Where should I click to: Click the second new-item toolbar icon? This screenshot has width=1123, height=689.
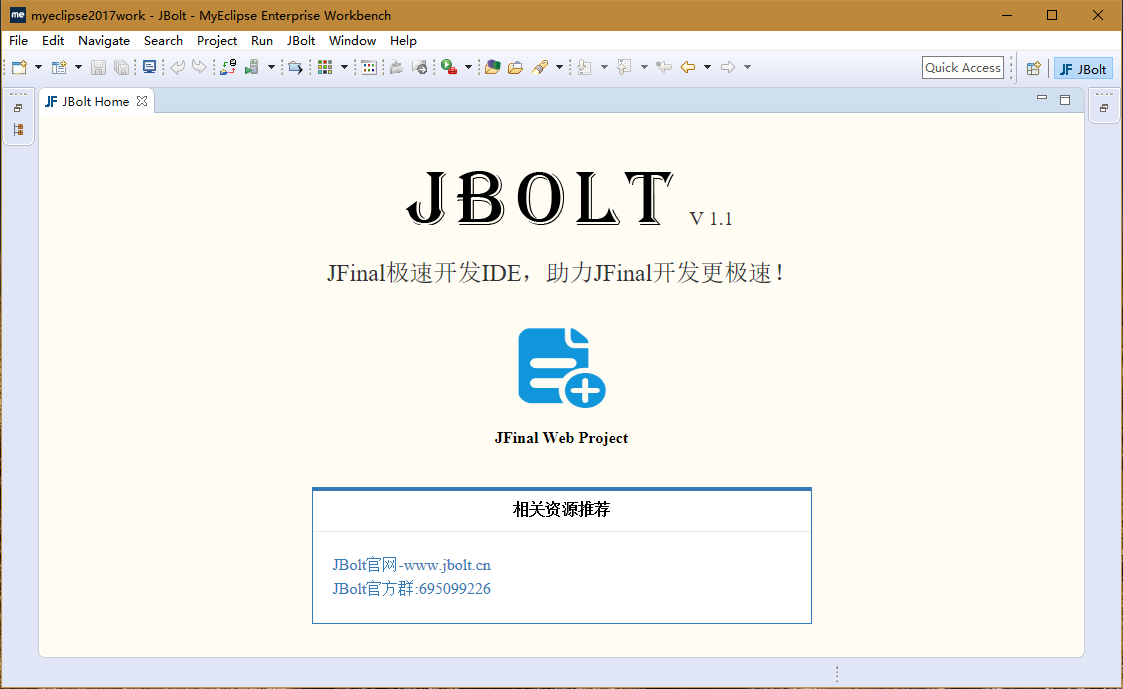pyautogui.click(x=59, y=67)
